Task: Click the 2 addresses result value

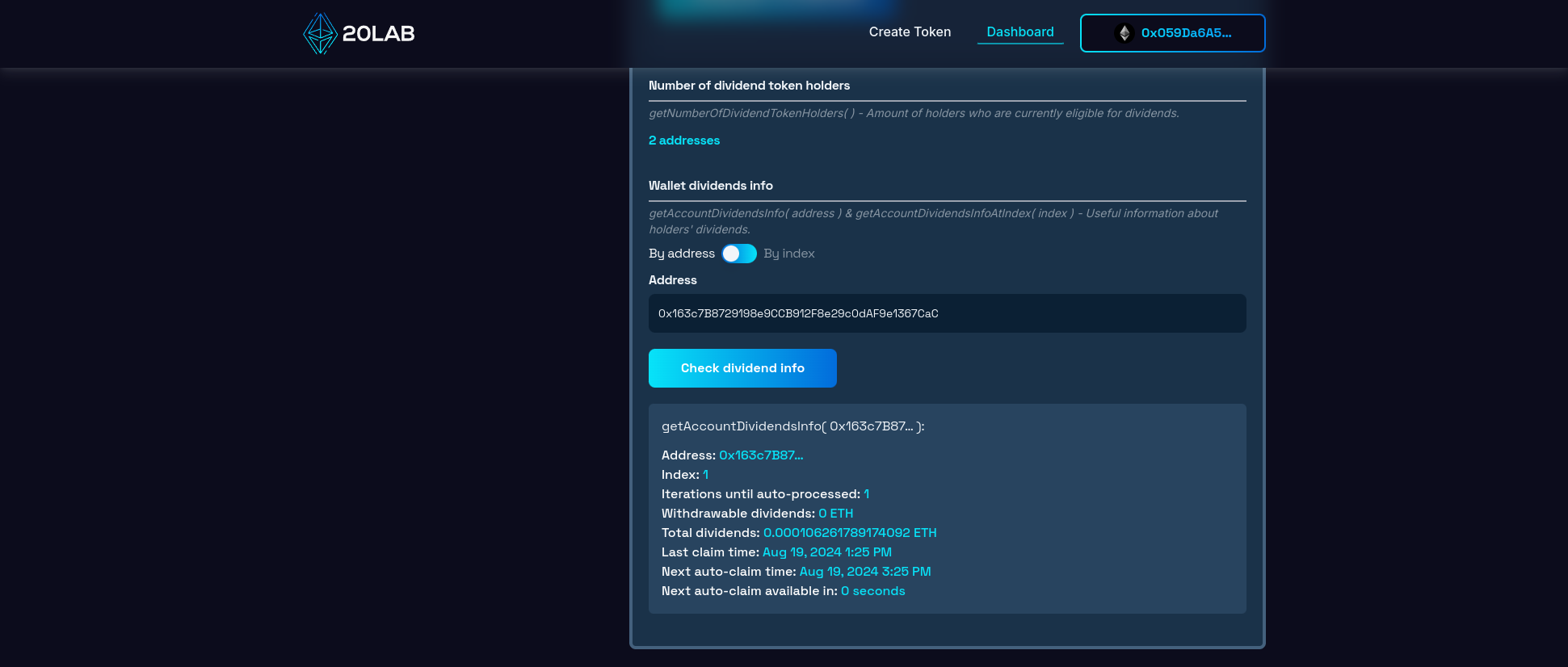Action: coord(684,141)
